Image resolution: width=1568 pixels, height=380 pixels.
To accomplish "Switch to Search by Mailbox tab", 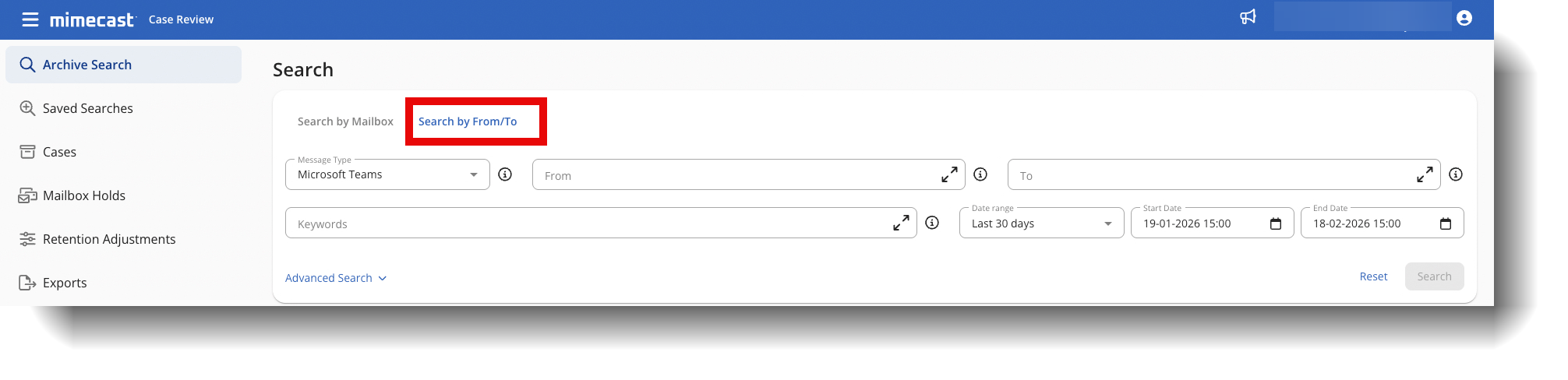I will point(345,121).
